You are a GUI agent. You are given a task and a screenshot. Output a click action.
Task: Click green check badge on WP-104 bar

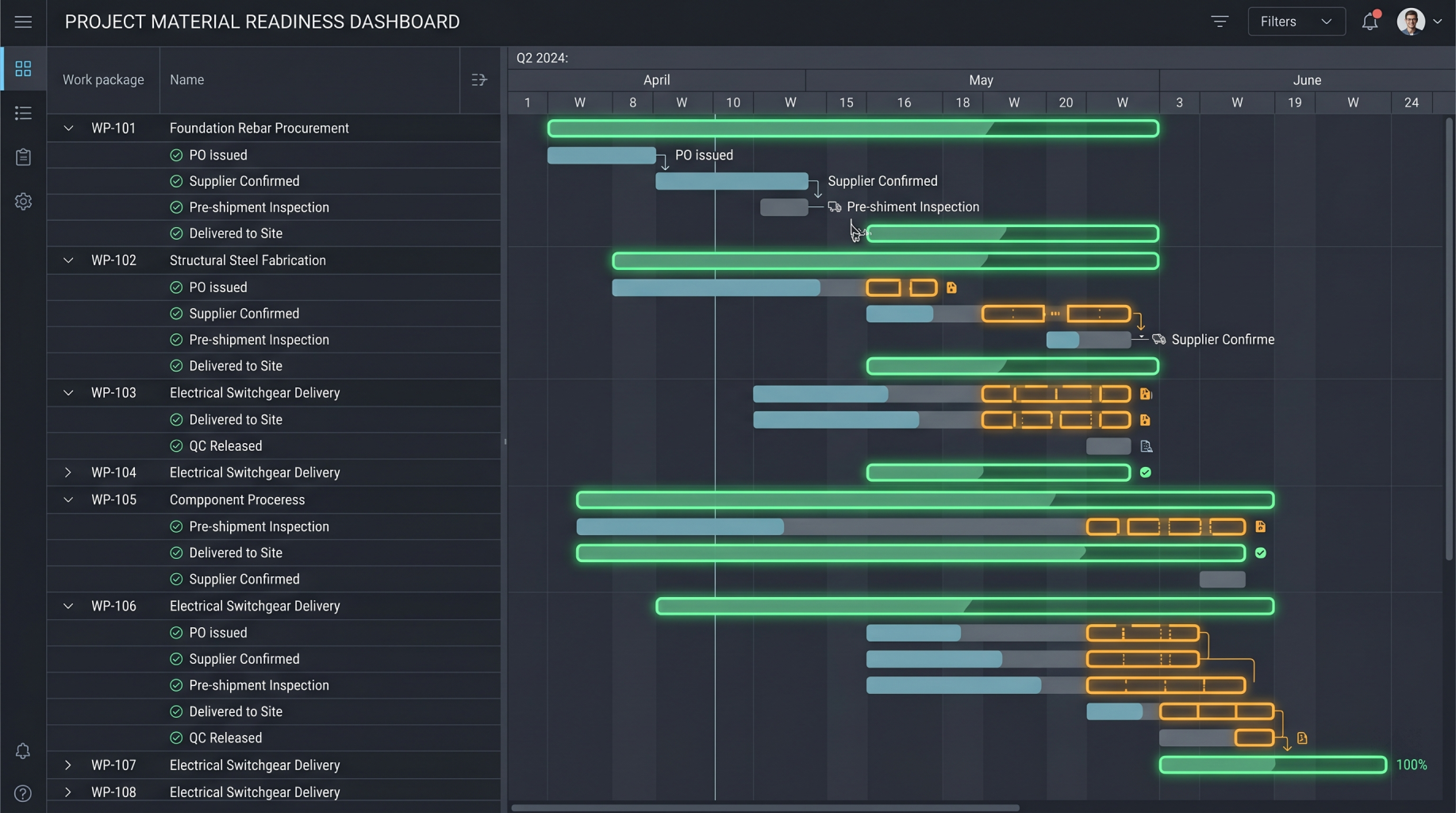pyautogui.click(x=1145, y=472)
